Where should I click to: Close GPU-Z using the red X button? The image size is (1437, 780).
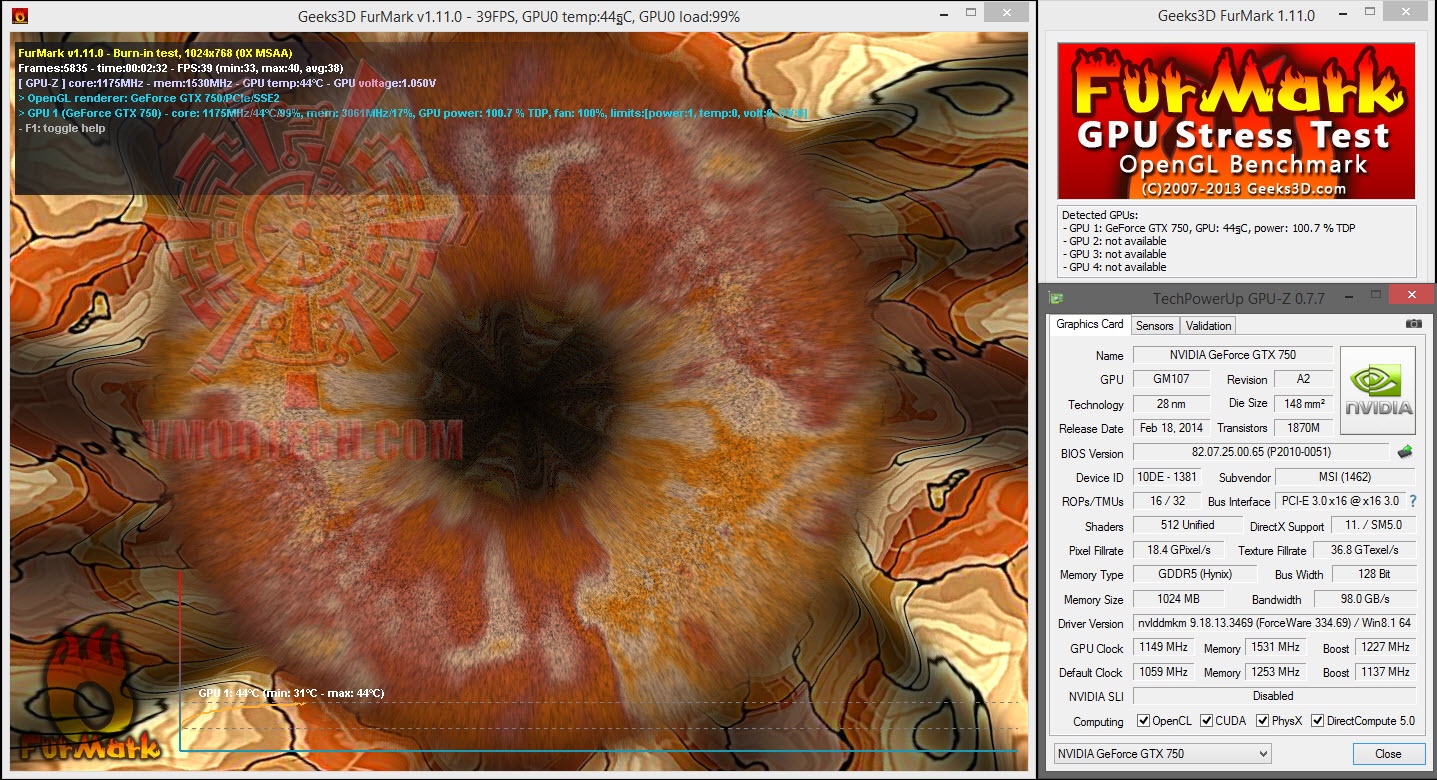(1411, 295)
